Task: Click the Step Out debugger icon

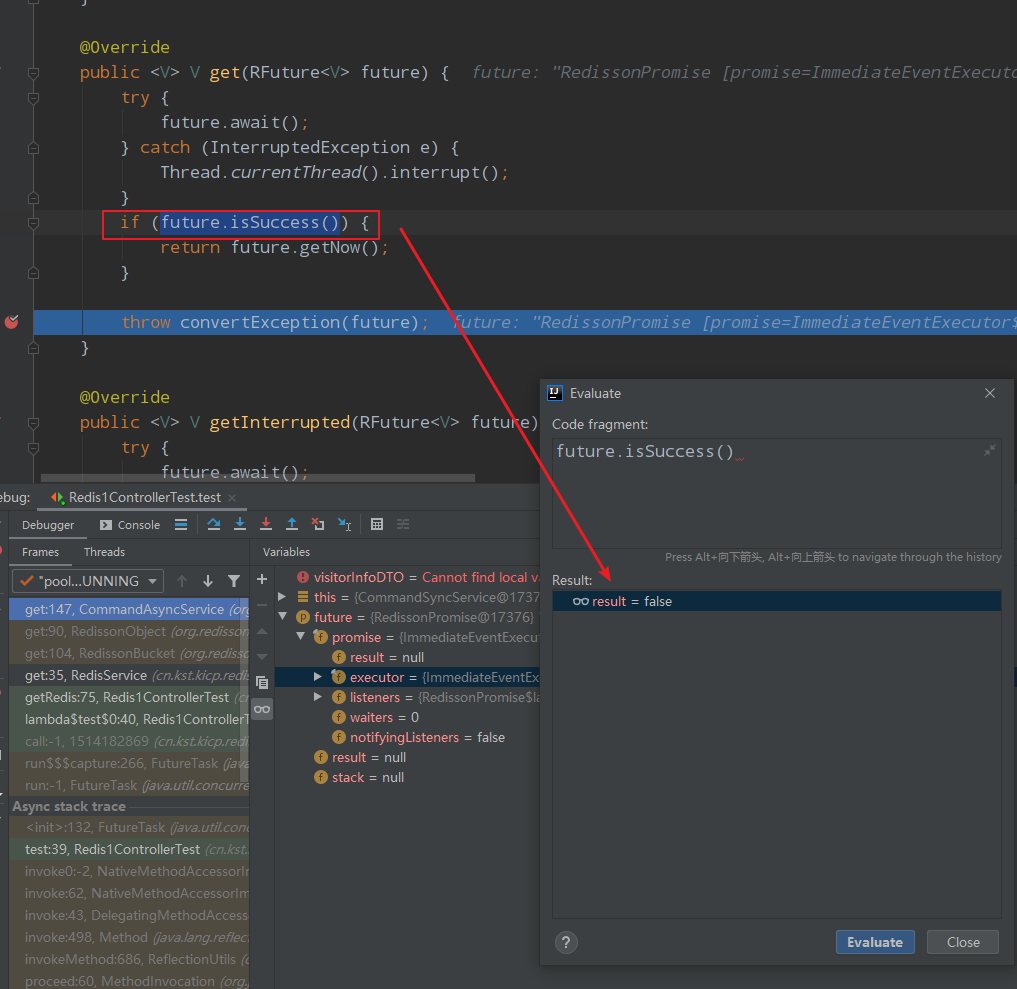Action: (x=292, y=524)
